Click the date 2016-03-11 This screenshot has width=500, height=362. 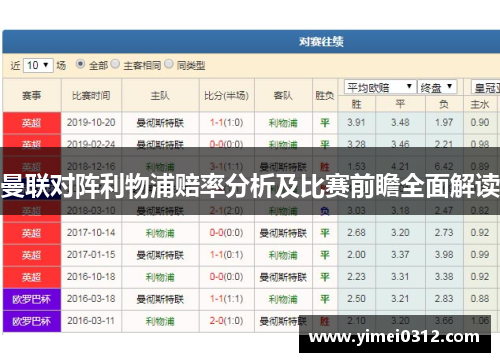[91, 321]
